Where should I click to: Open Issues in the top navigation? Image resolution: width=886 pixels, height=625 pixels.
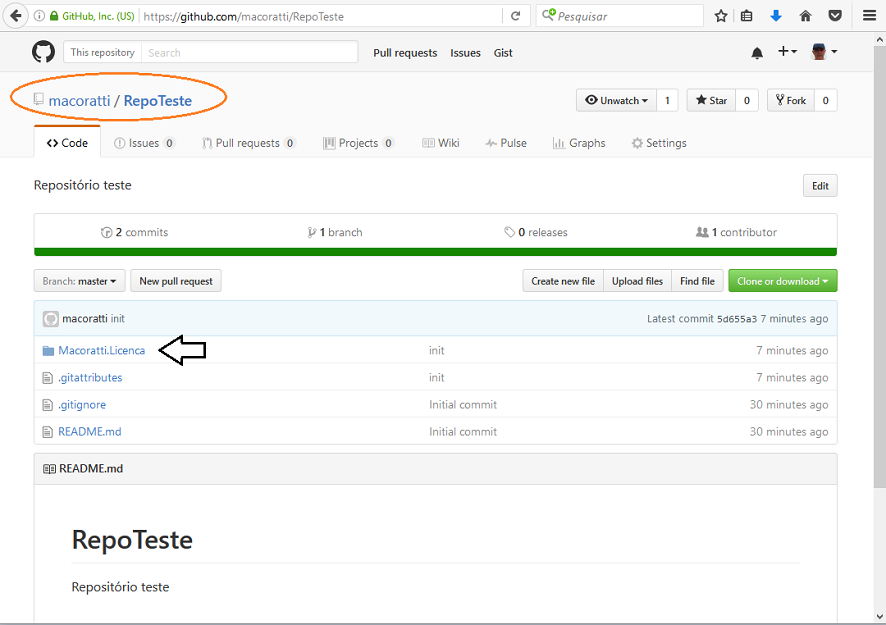466,53
